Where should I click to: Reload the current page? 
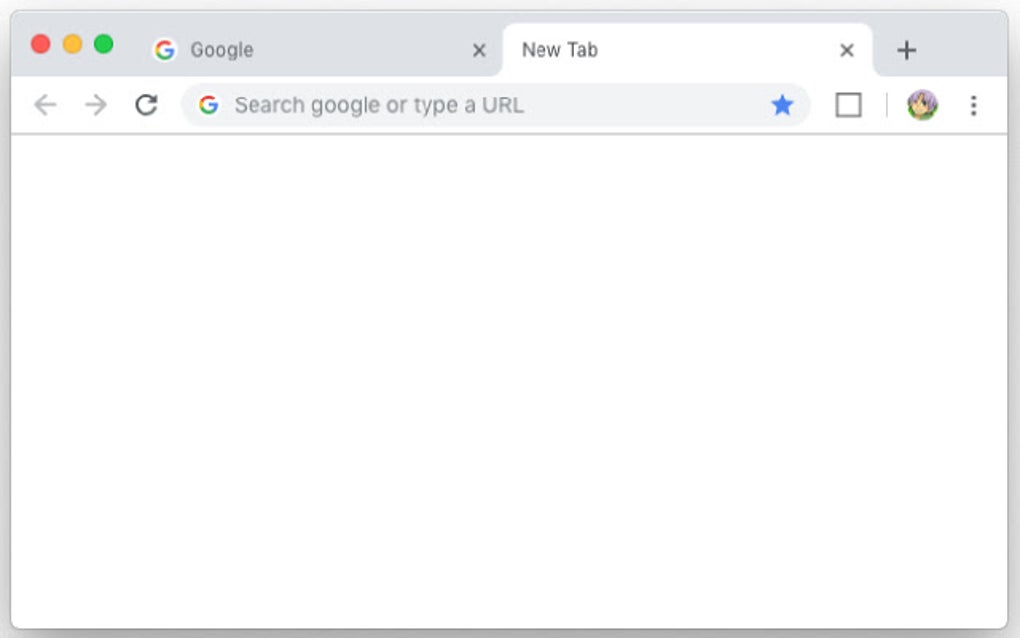146,105
